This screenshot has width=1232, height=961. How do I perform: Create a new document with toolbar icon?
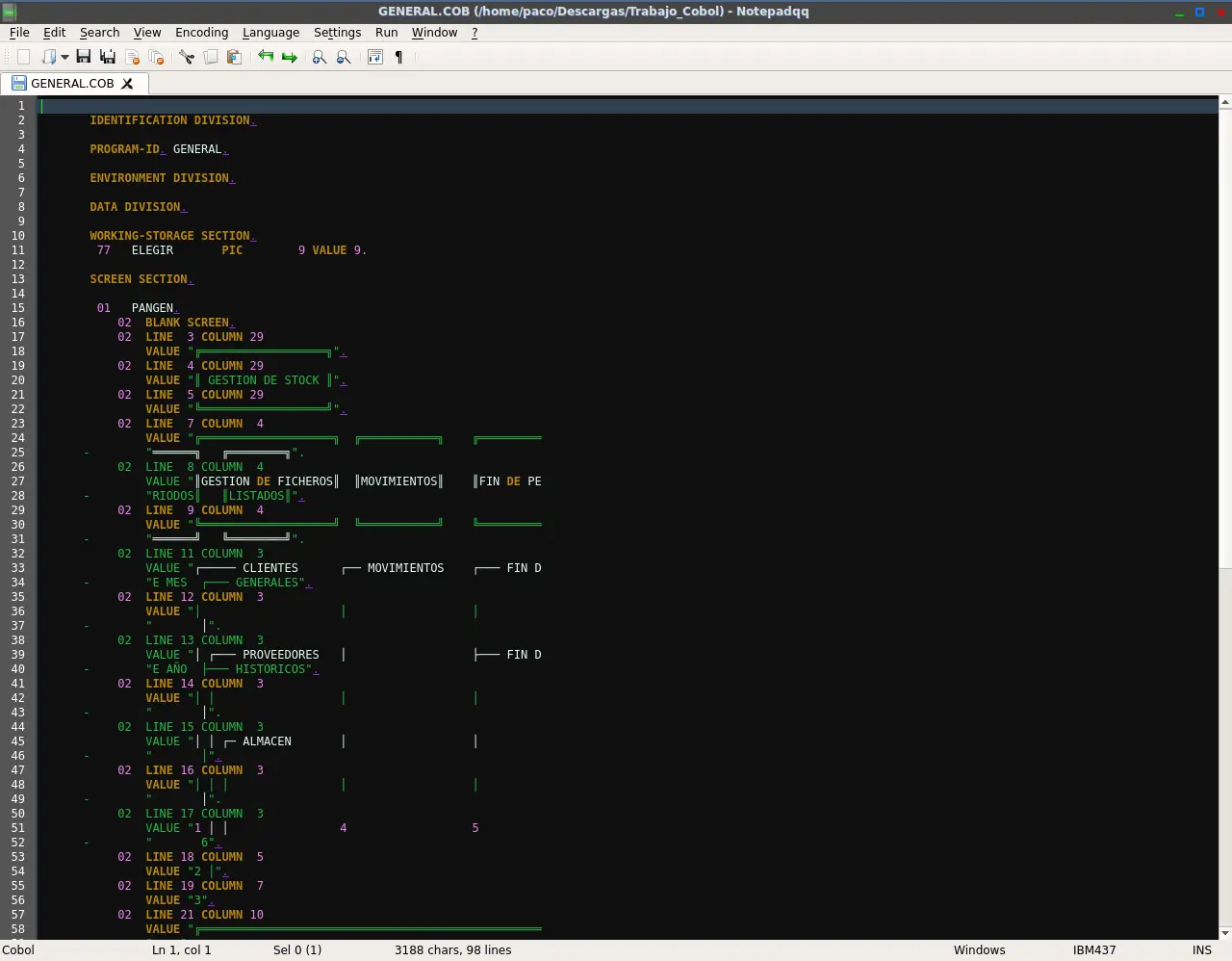(24, 57)
